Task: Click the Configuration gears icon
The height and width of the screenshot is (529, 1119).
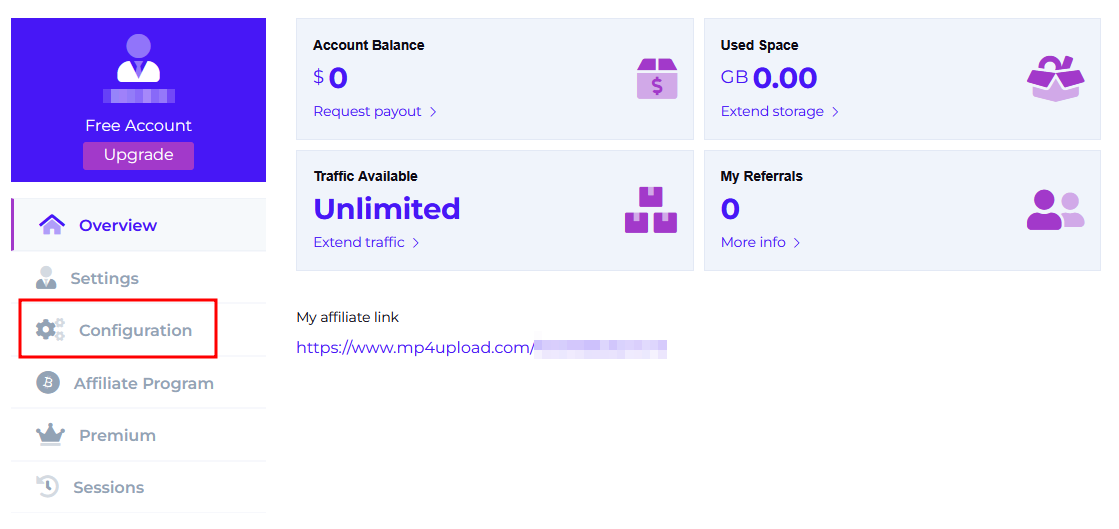Action: [x=50, y=330]
